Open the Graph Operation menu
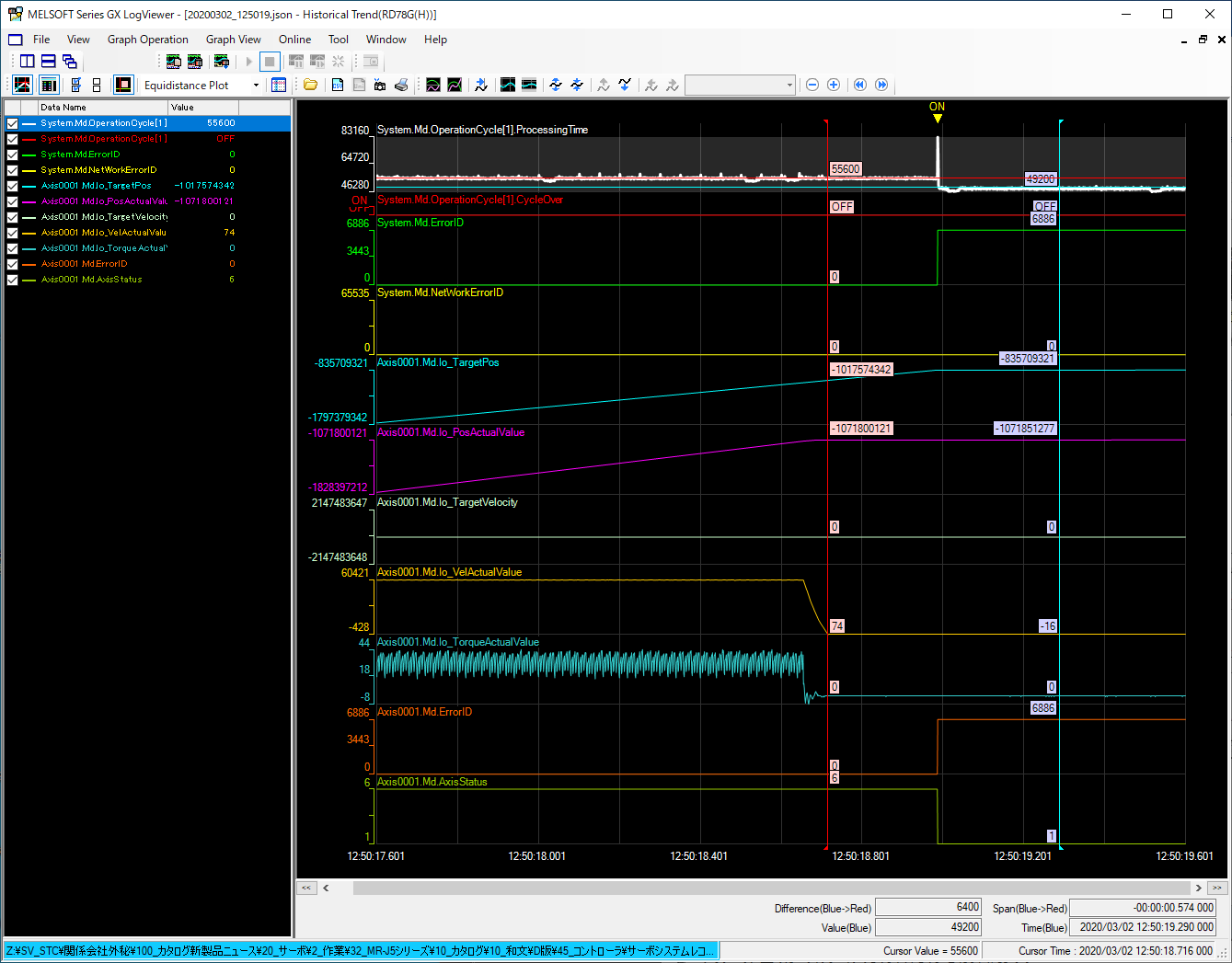This screenshot has height=963, width=1232. [147, 40]
